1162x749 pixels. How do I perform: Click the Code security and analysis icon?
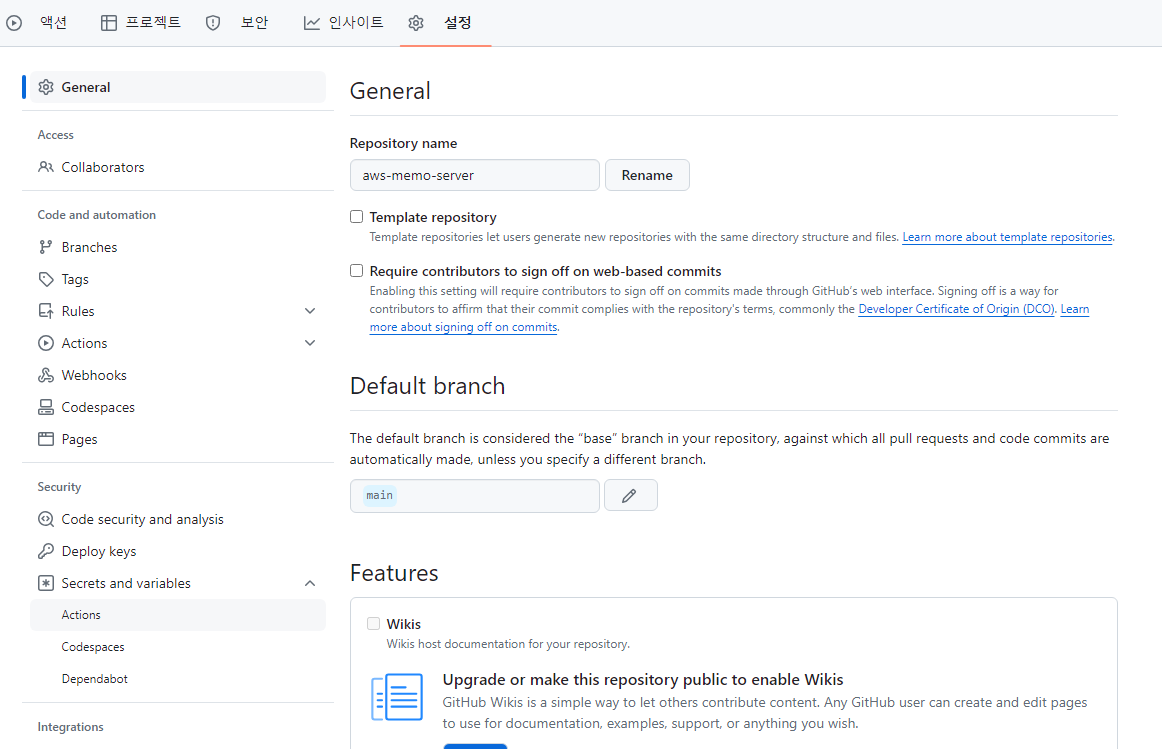click(x=46, y=519)
